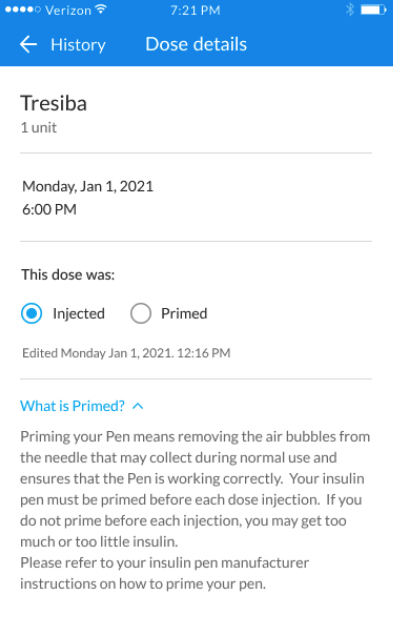Tap the cellular signal dots

(x=23, y=9)
